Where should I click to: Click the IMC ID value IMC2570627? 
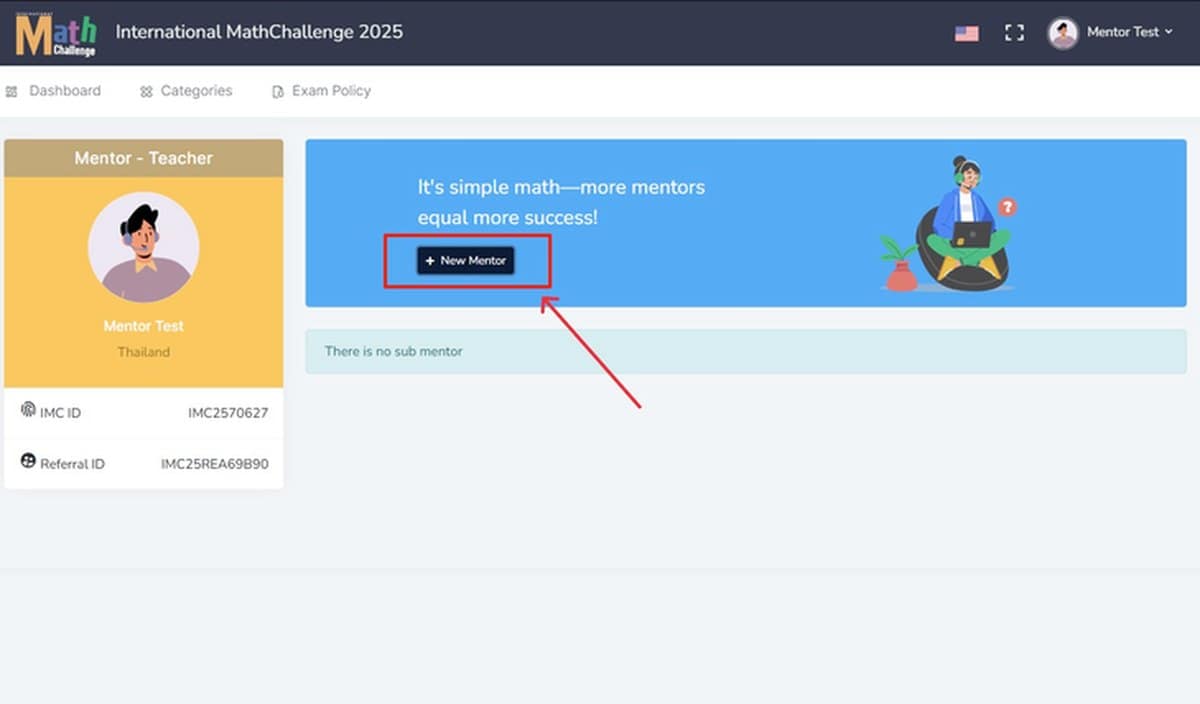tap(228, 412)
